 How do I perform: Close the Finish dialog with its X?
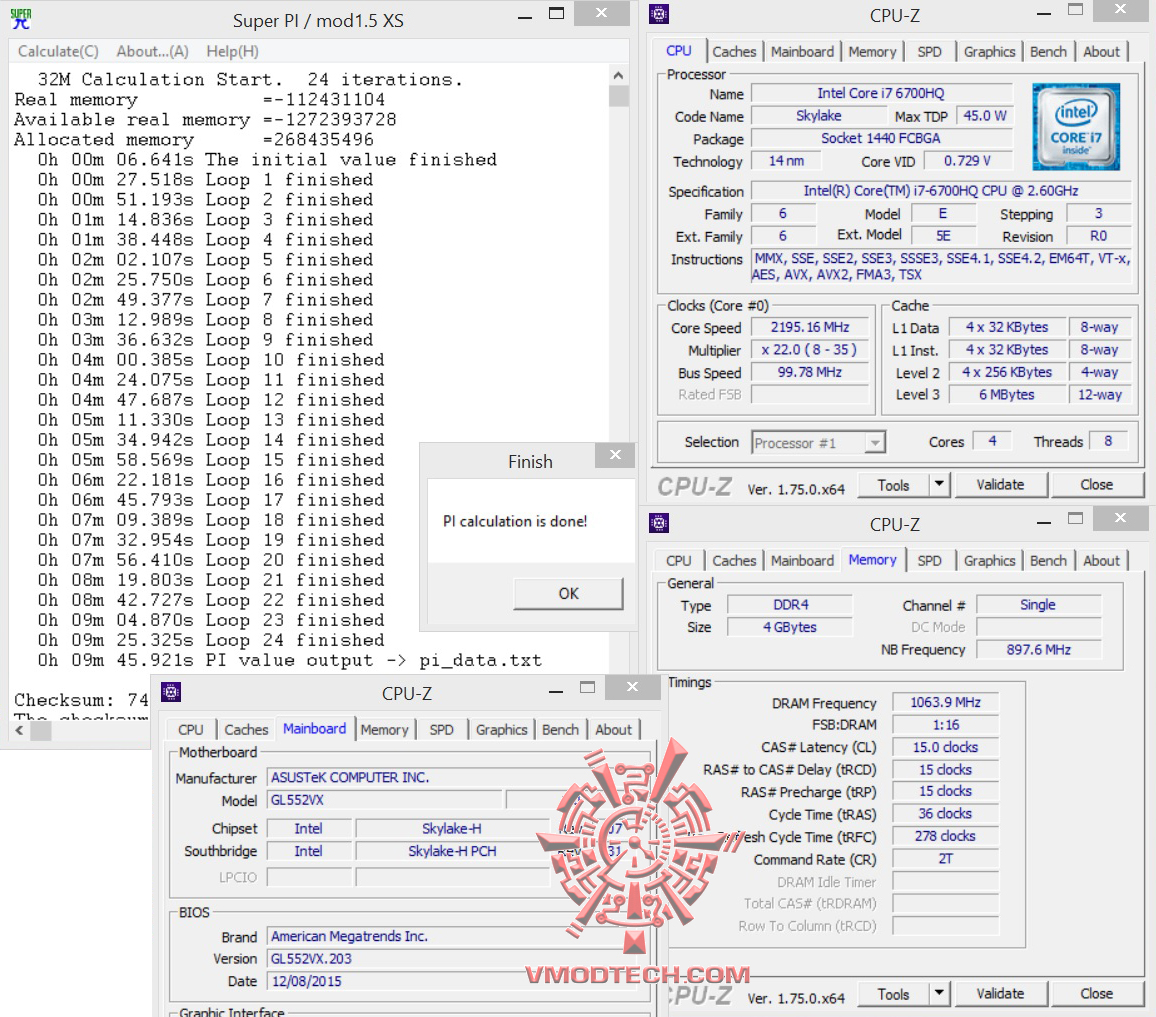616,455
